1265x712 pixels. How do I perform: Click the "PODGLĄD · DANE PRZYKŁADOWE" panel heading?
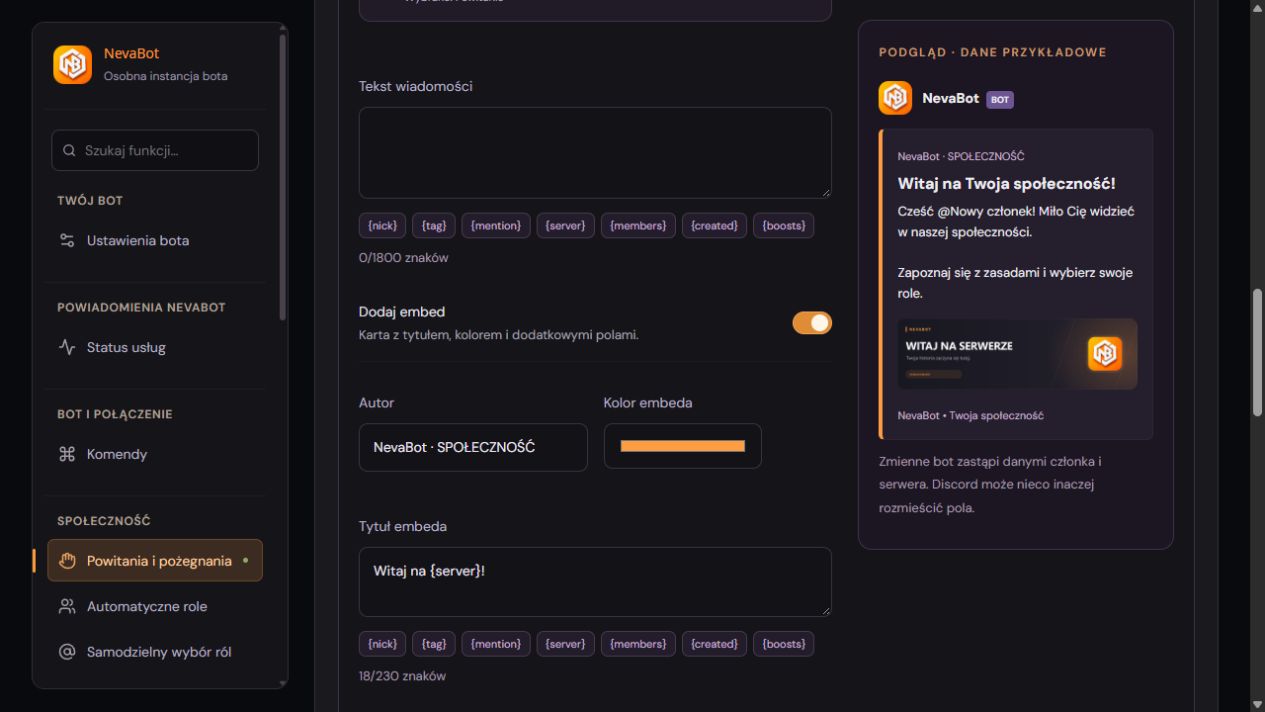(993, 52)
